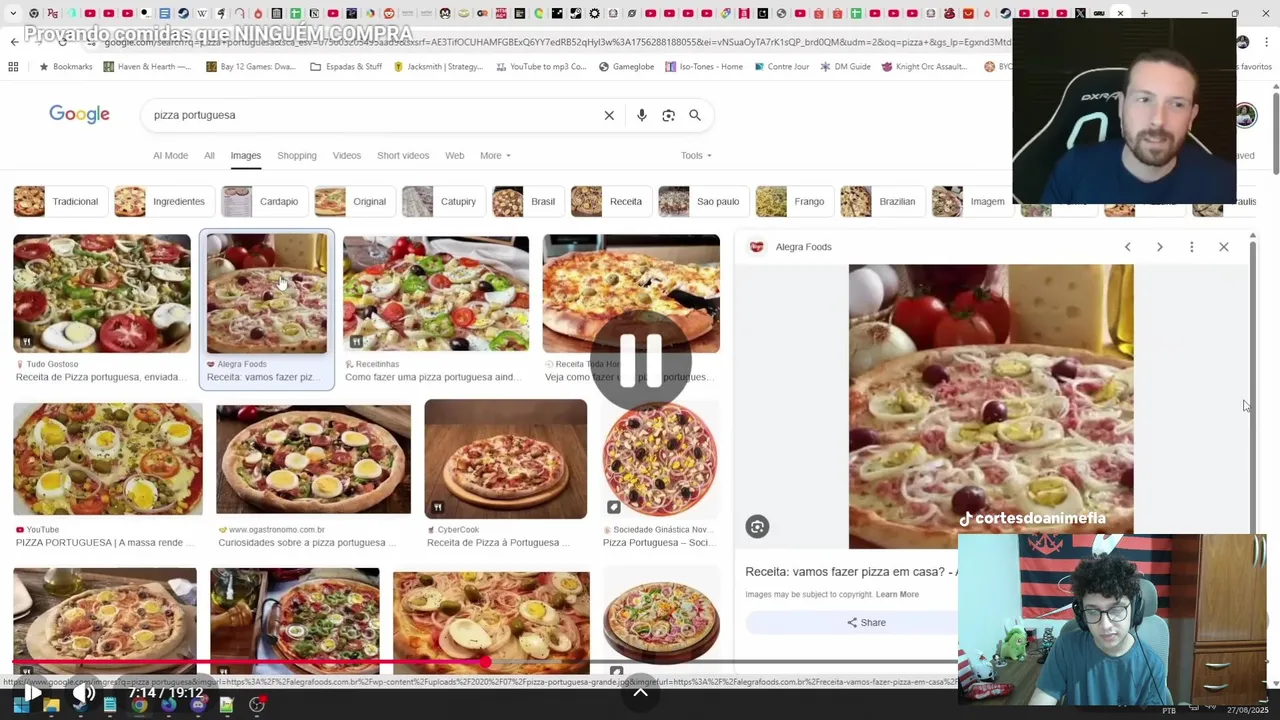
Task: Open the Bookmarks star shortcut in the bookmarks bar
Action: tap(66, 67)
